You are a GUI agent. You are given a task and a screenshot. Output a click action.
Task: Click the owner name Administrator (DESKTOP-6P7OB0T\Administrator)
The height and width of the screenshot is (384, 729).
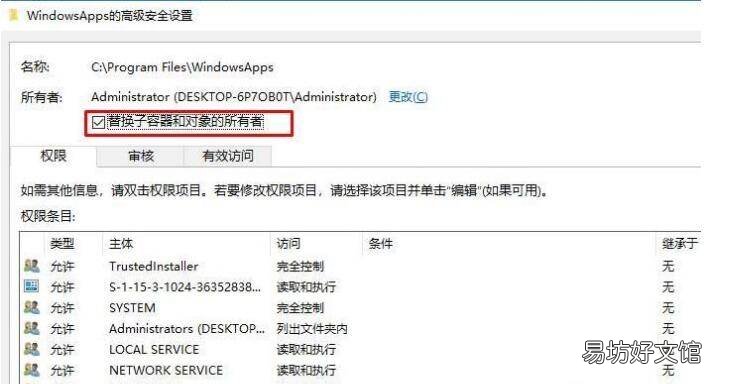[234, 97]
